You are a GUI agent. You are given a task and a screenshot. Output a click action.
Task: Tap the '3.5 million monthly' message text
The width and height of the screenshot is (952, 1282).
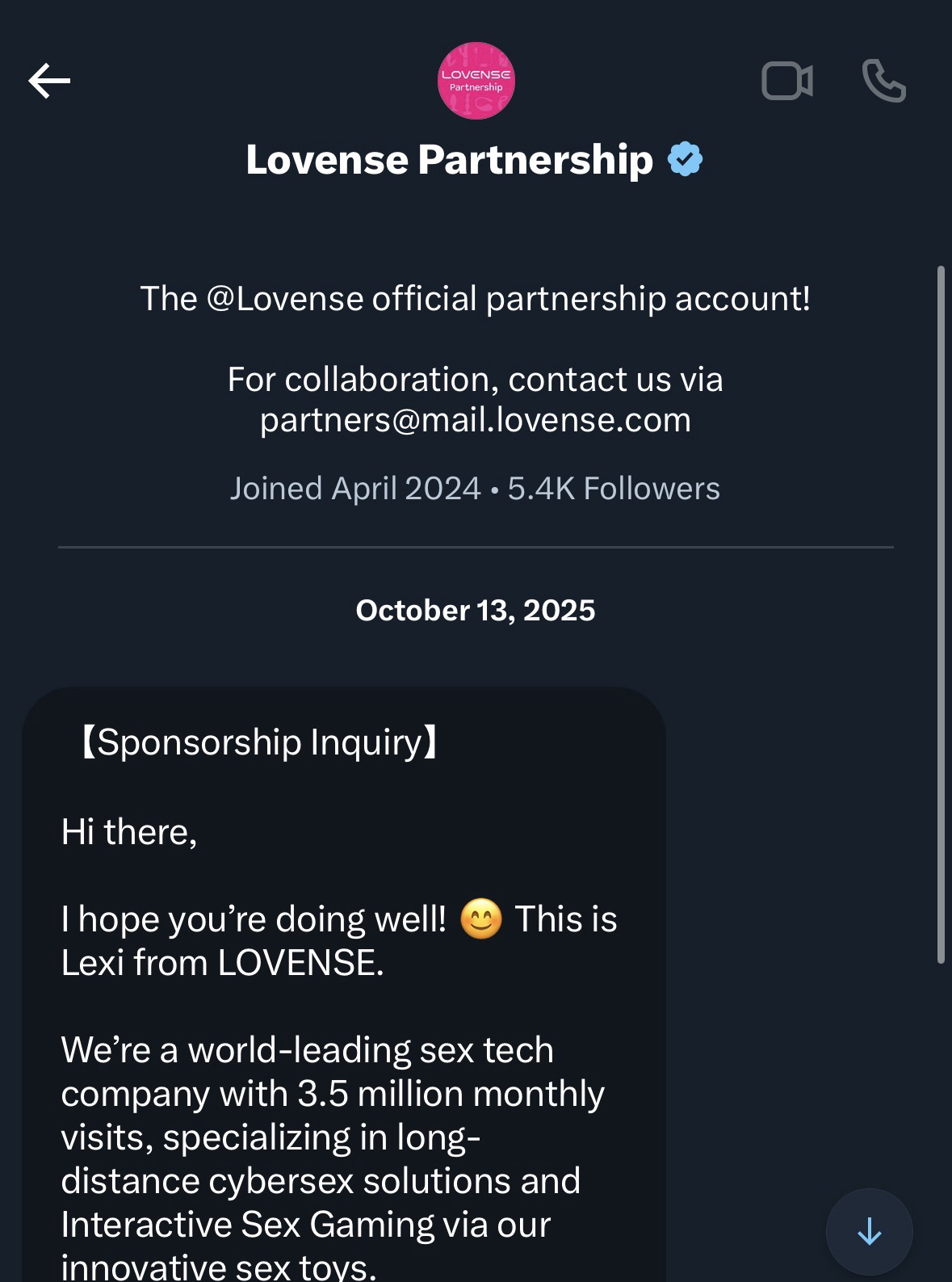[x=451, y=1094]
